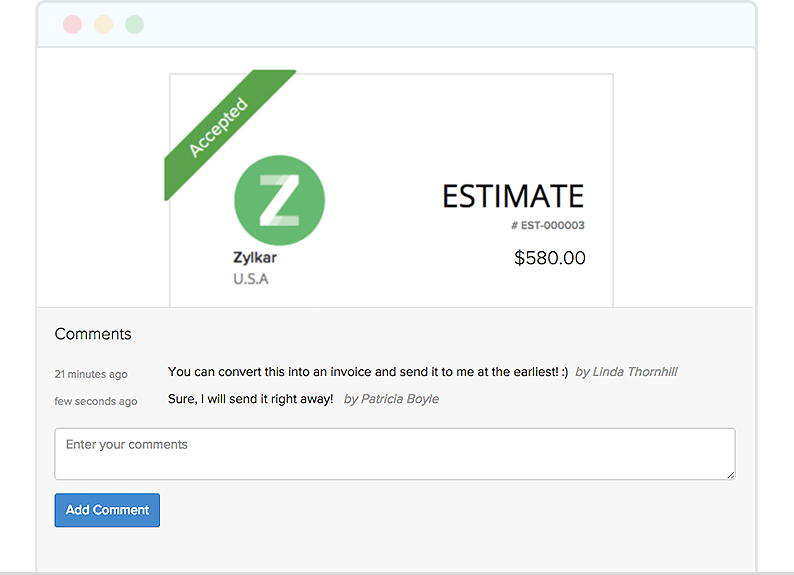Click the comment box resize handle
The height and width of the screenshot is (575, 794).
click(x=731, y=474)
